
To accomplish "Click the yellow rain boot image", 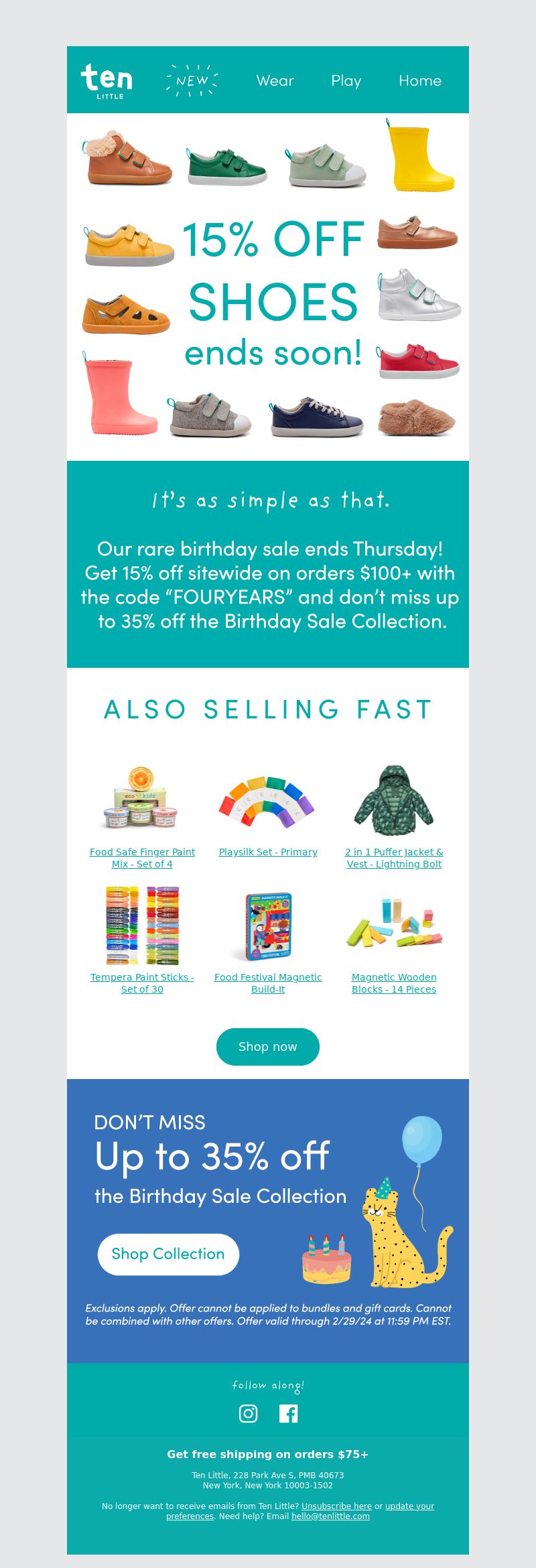I will (421, 155).
